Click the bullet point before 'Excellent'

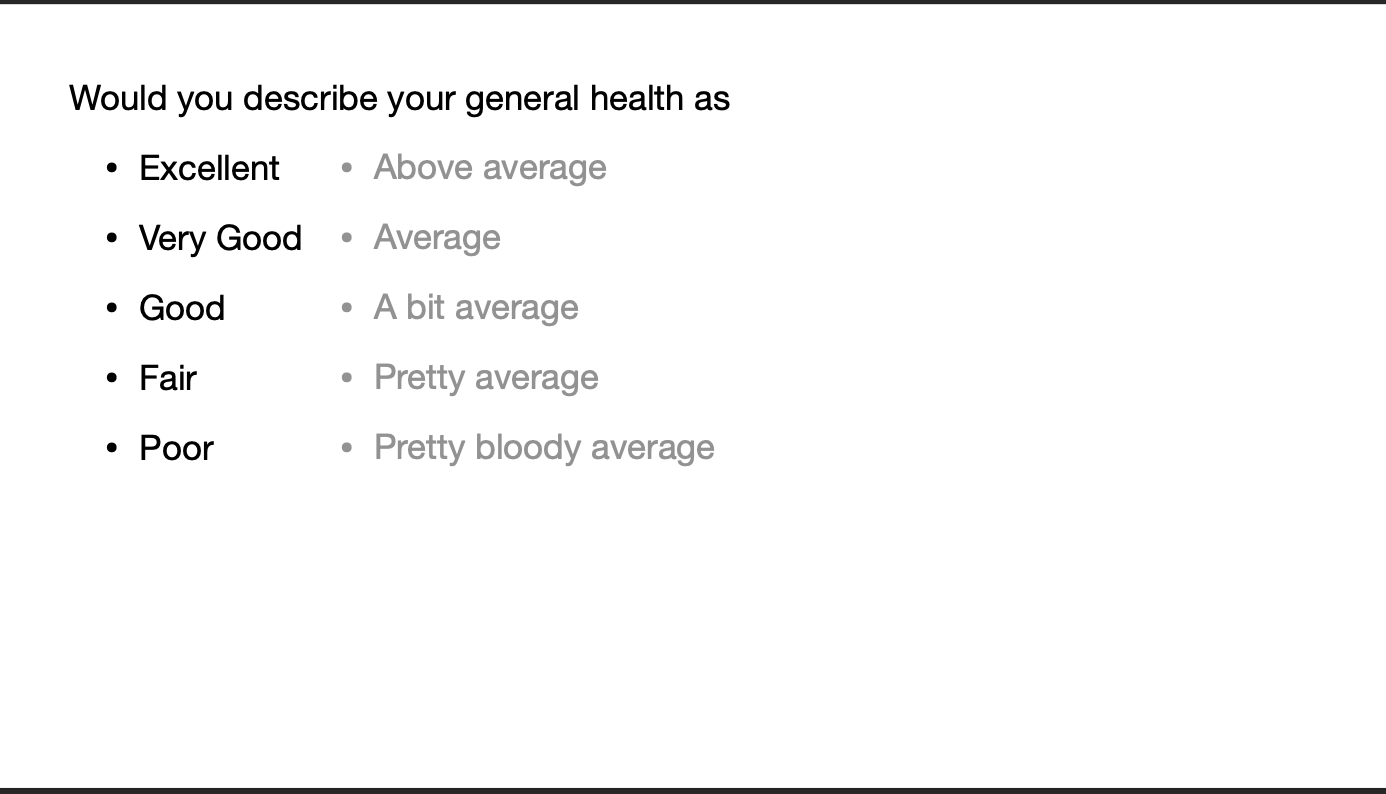(112, 168)
